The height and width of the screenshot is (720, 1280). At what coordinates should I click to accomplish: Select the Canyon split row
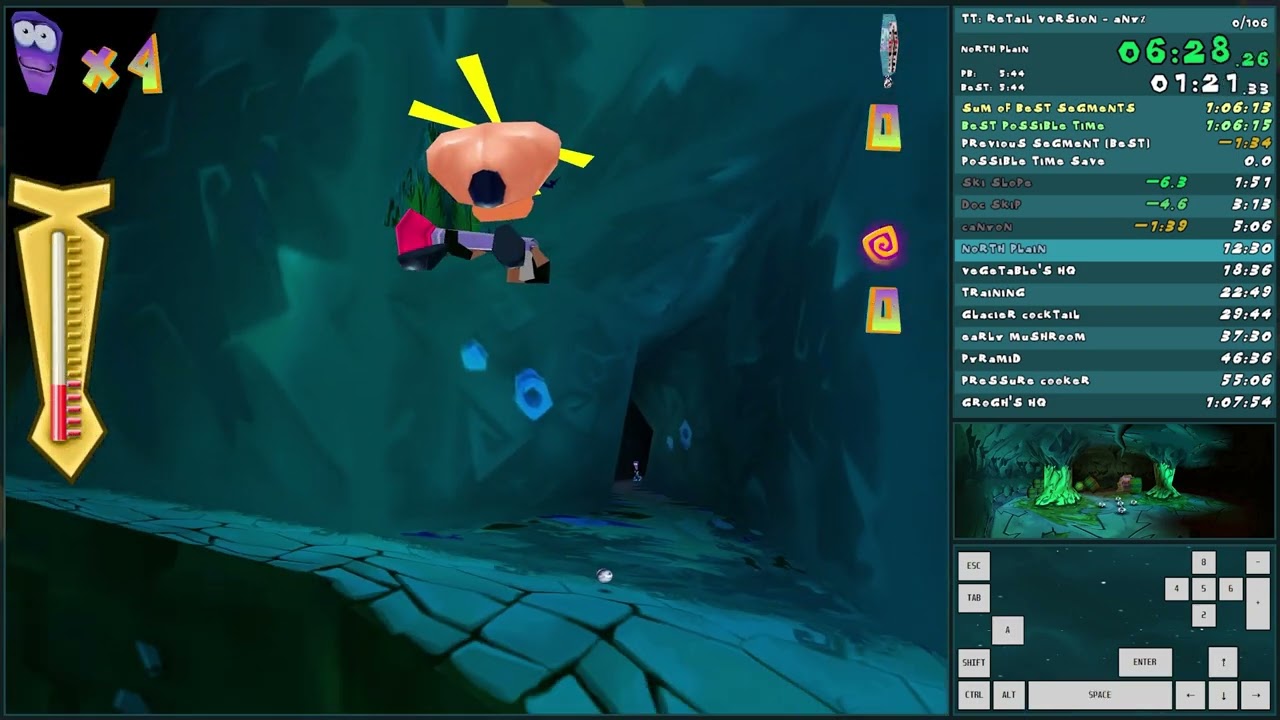pos(1113,227)
